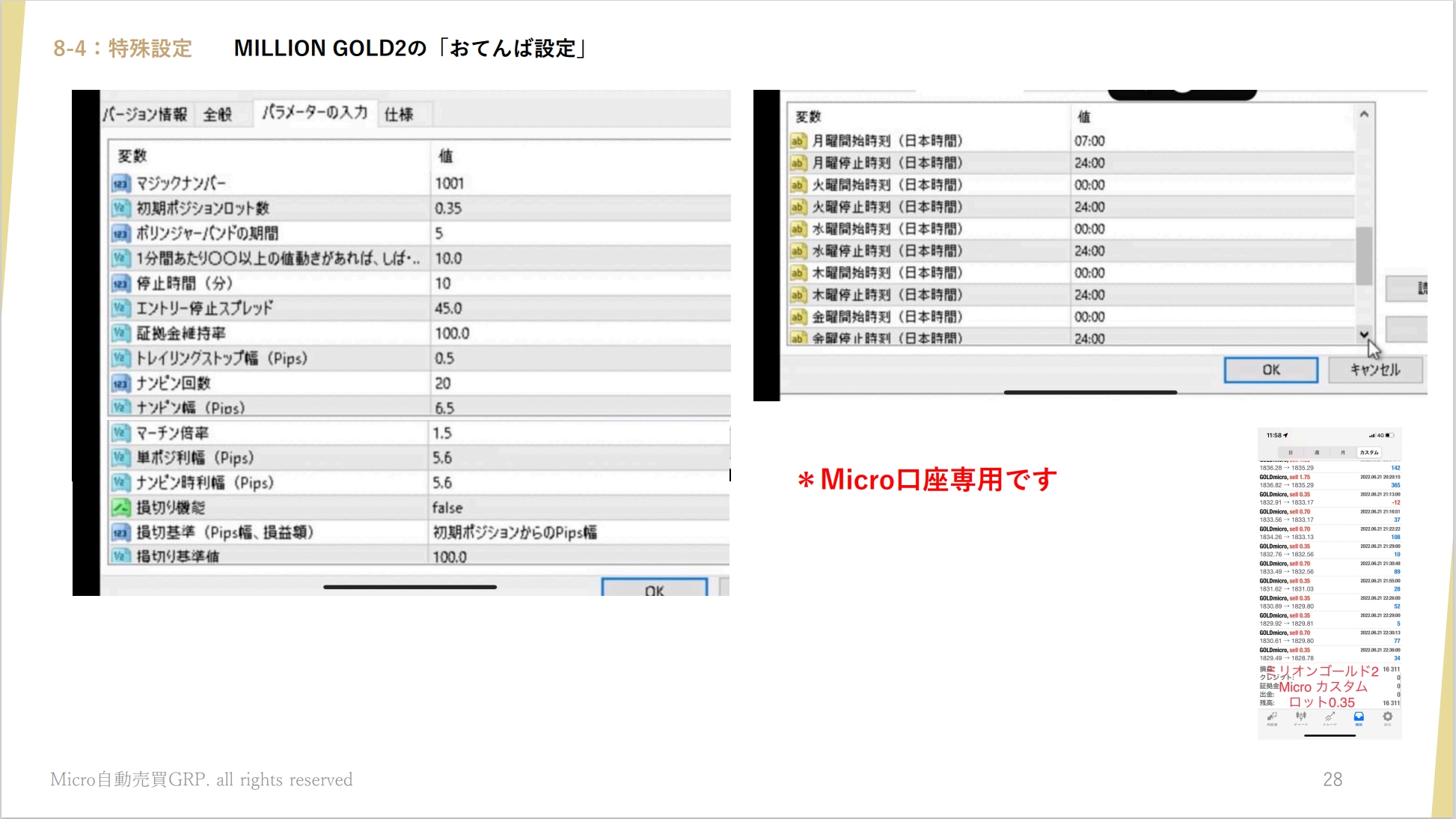Select 週 period tab in phone history

click(1317, 452)
